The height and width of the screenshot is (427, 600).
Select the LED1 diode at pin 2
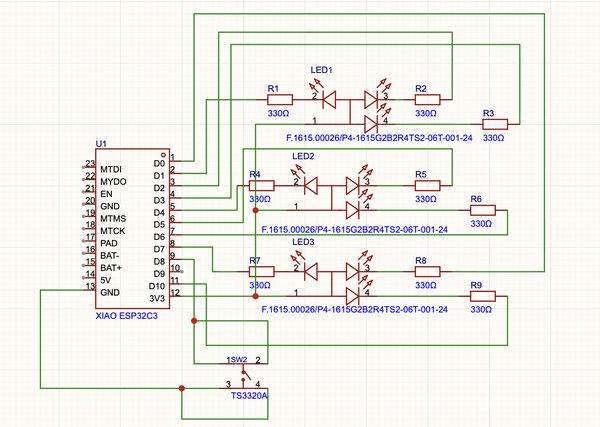[329, 100]
